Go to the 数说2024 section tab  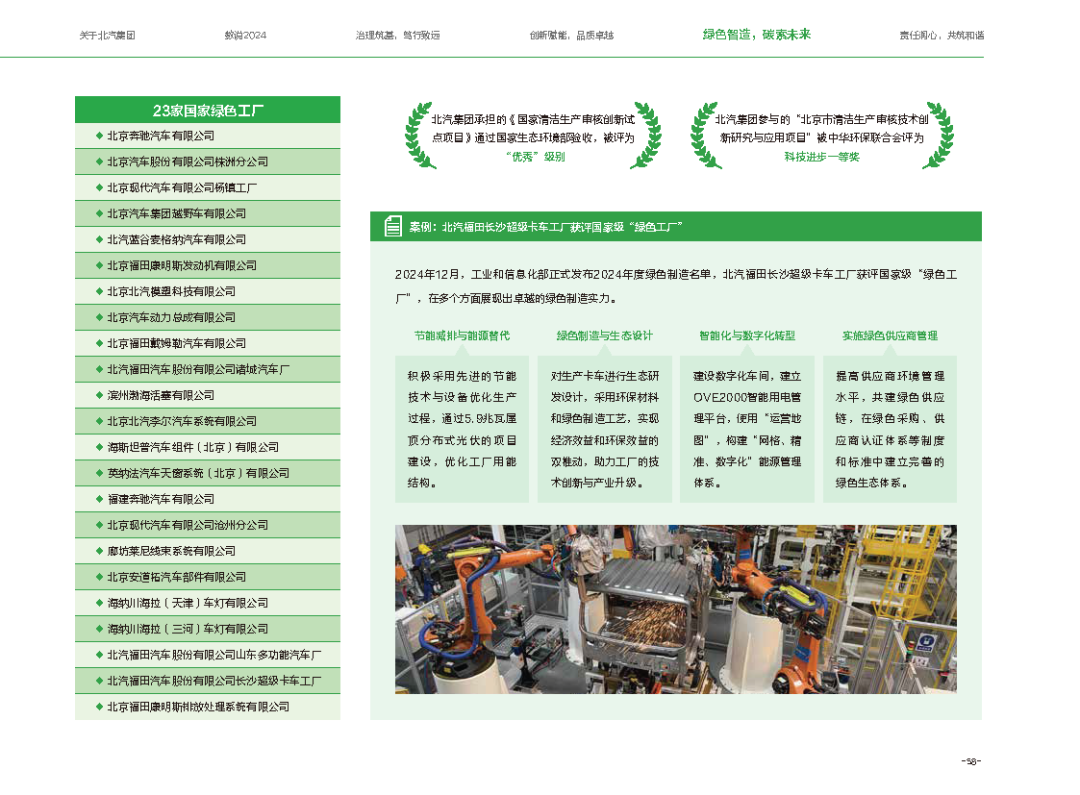pos(245,35)
